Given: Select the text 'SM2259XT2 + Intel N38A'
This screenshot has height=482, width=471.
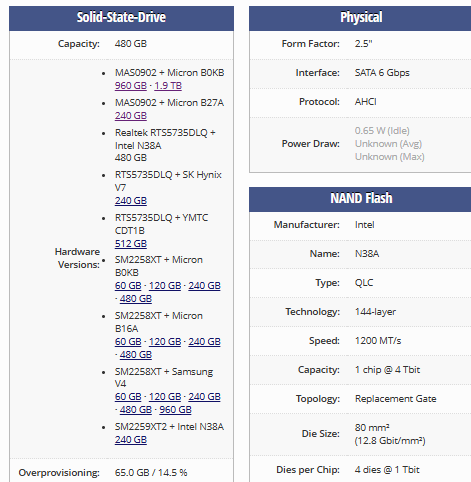Looking at the screenshot, I should click(169, 427).
